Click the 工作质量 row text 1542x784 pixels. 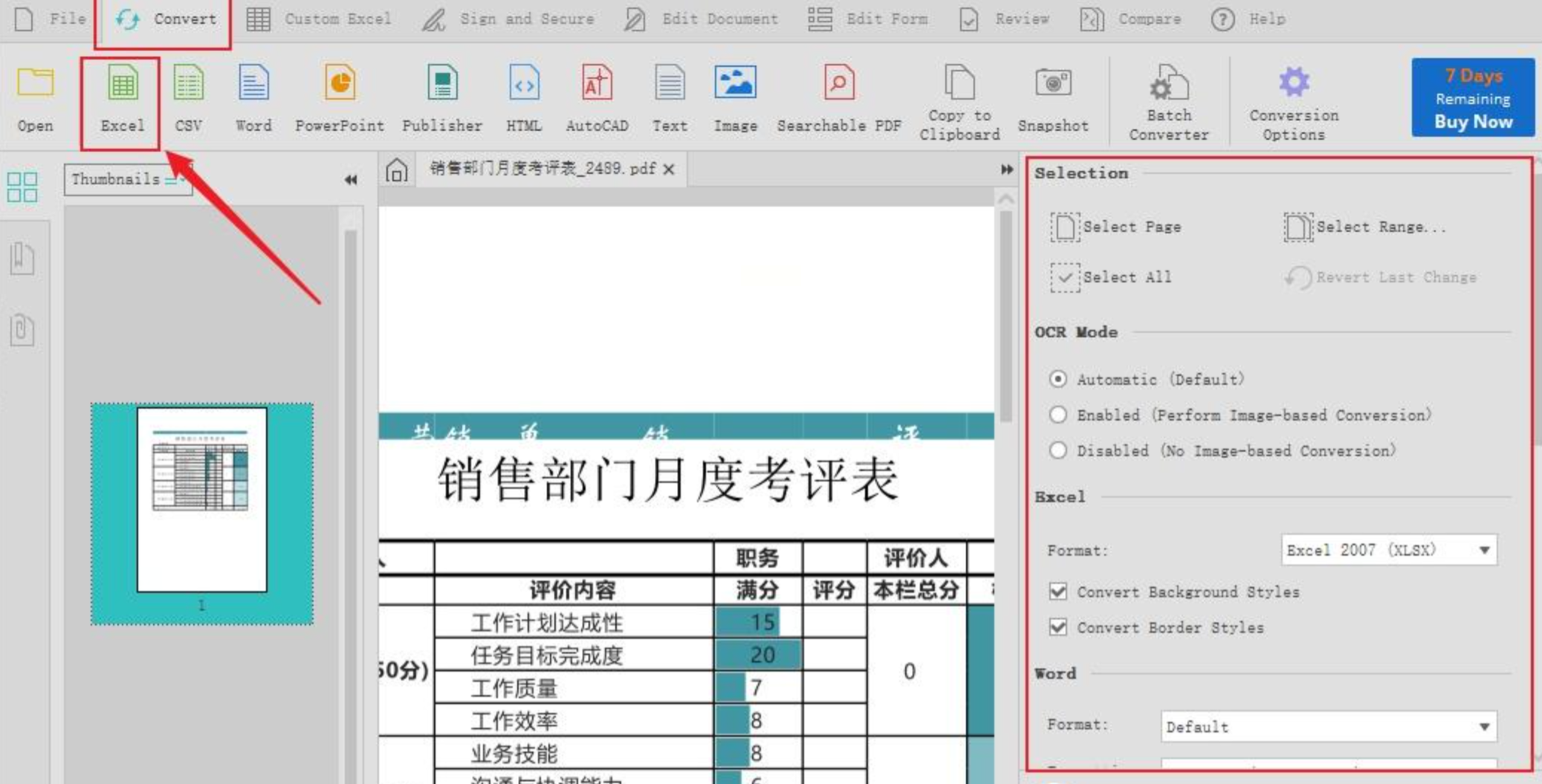coord(514,688)
